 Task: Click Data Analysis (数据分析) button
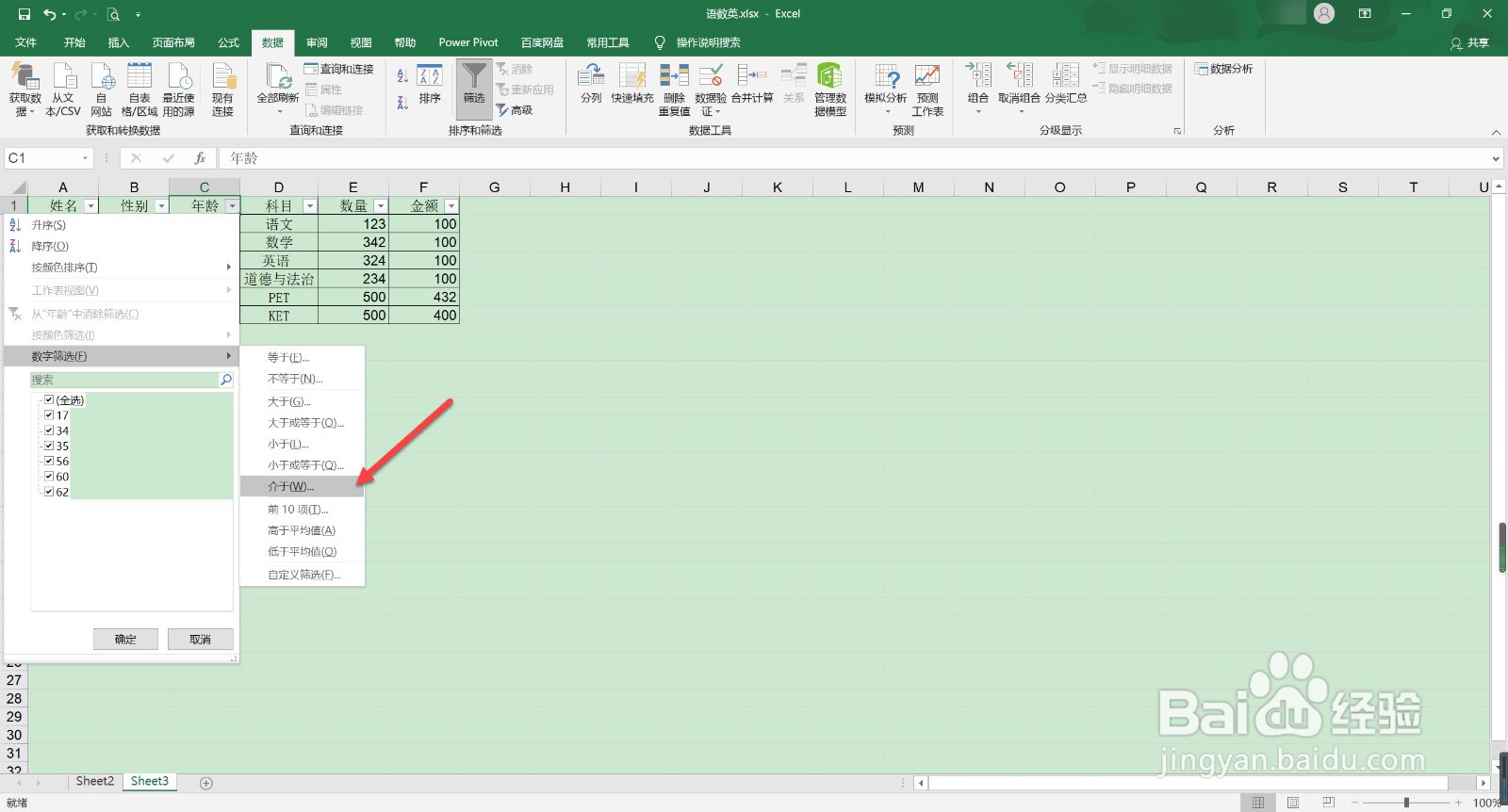point(1223,69)
